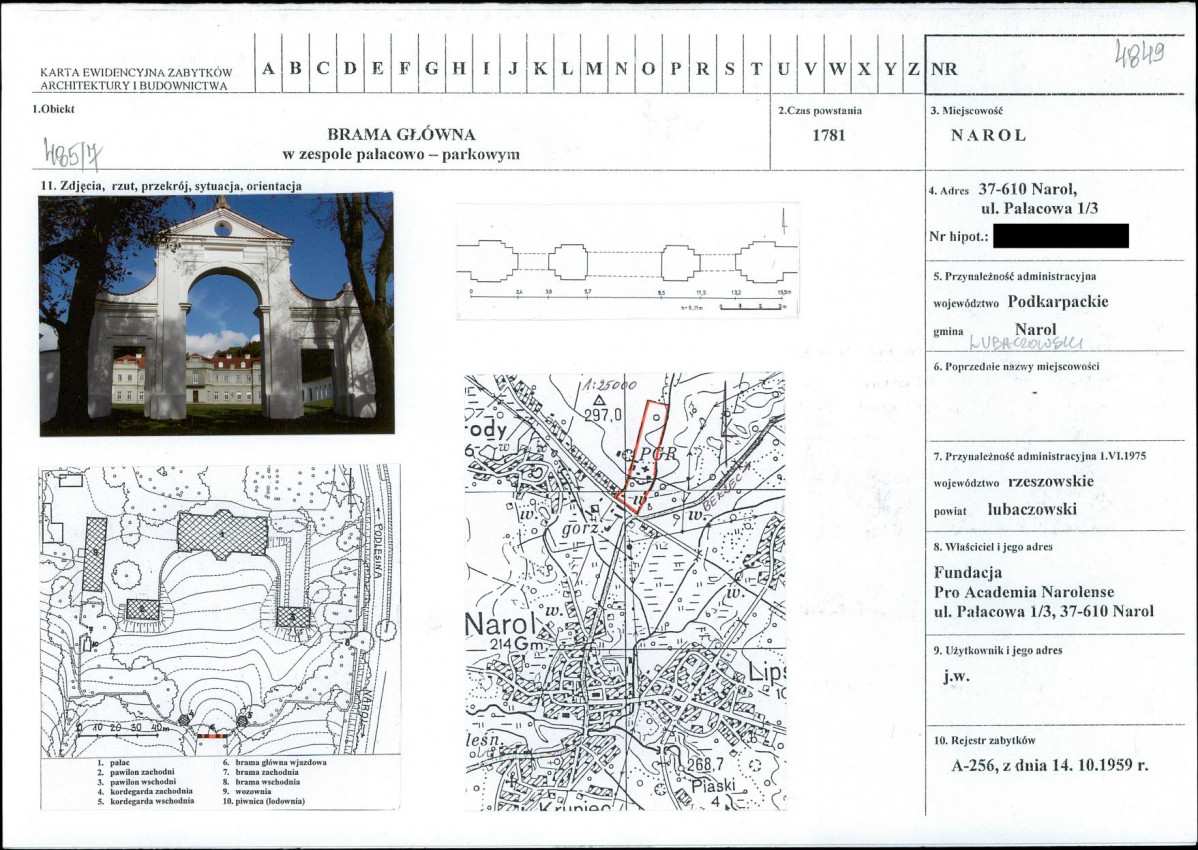The width and height of the screenshot is (1198, 850).
Task: Select letter box Z in index row
Action: [913, 68]
